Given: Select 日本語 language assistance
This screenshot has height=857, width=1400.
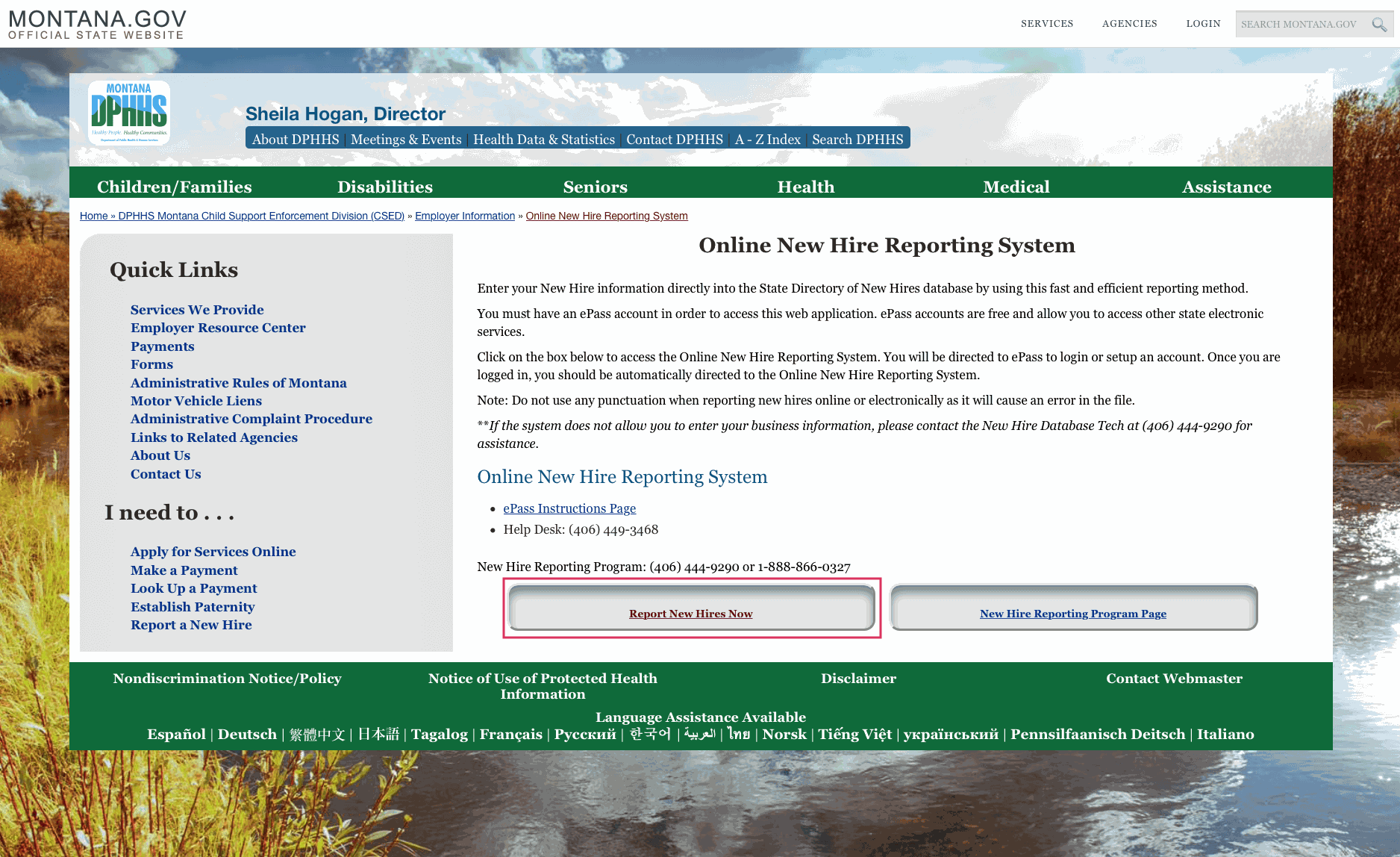Looking at the screenshot, I should (378, 735).
